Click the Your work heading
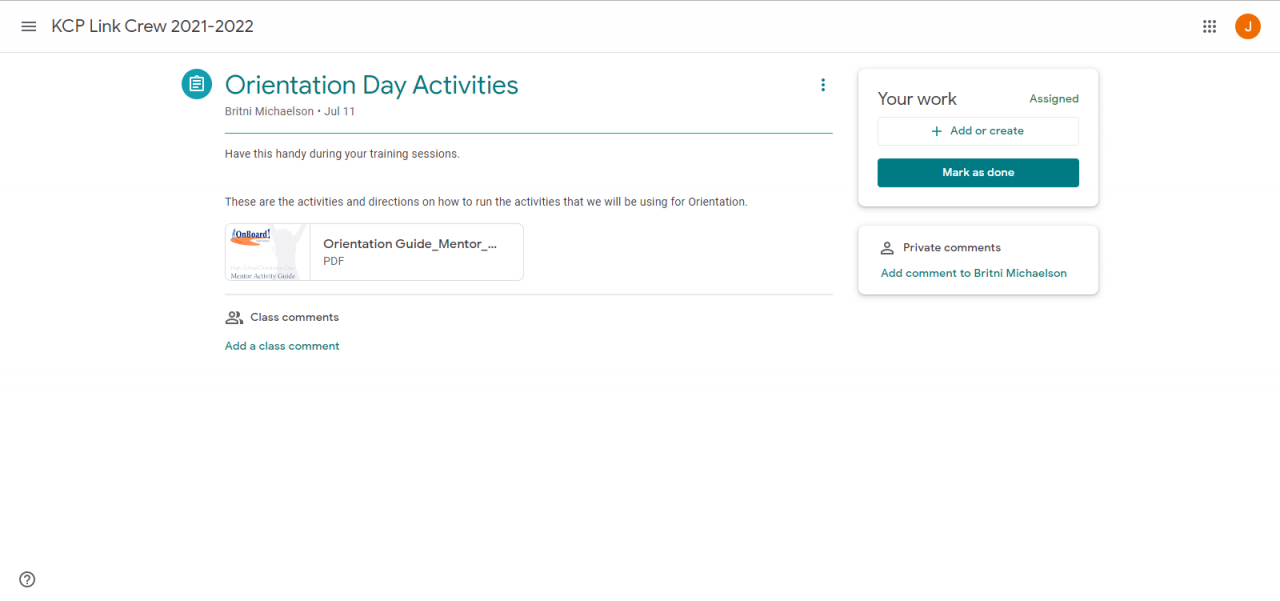 [x=917, y=99]
